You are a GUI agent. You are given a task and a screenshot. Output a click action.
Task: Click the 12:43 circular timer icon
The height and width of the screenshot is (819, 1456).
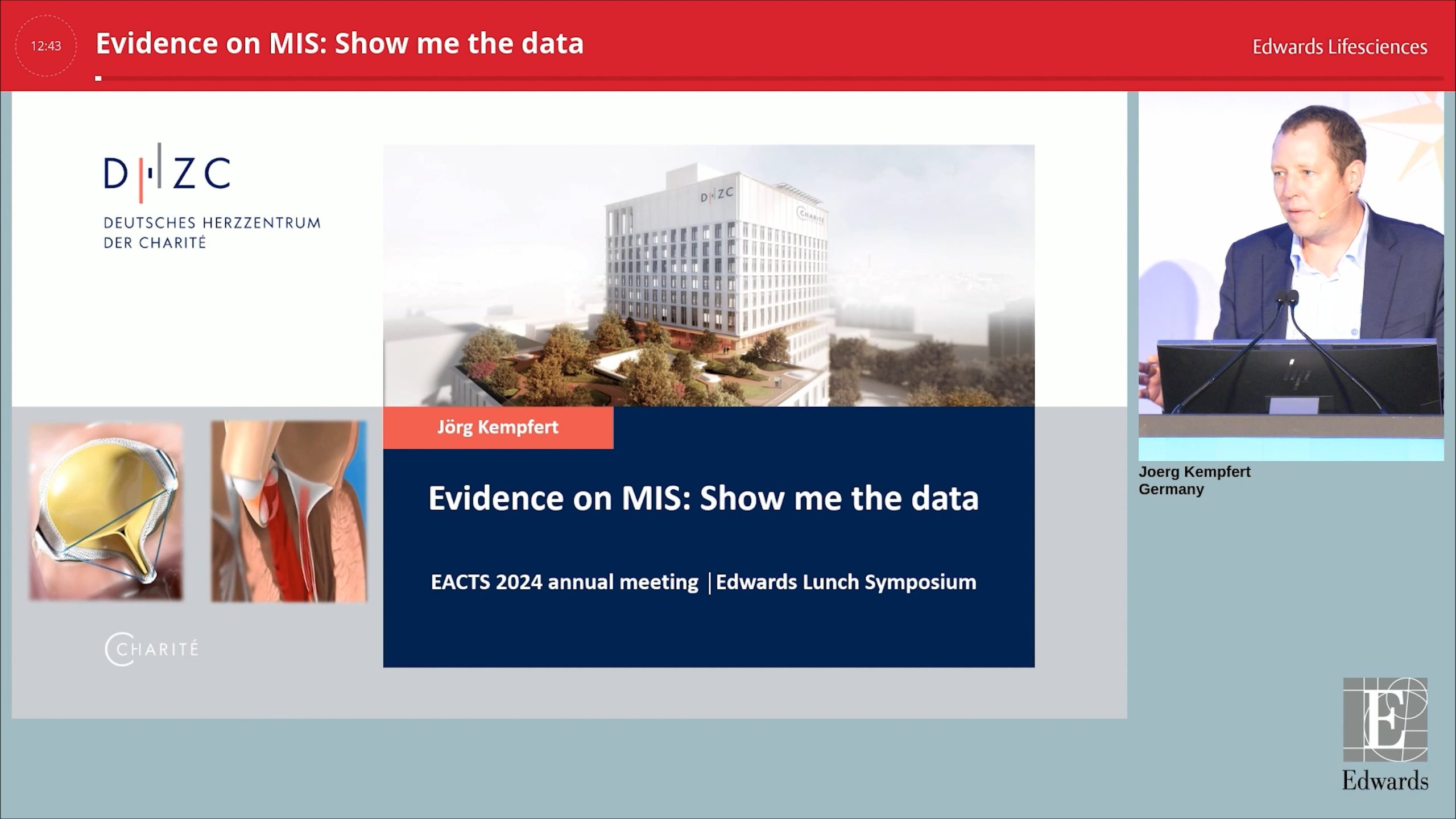pos(45,45)
